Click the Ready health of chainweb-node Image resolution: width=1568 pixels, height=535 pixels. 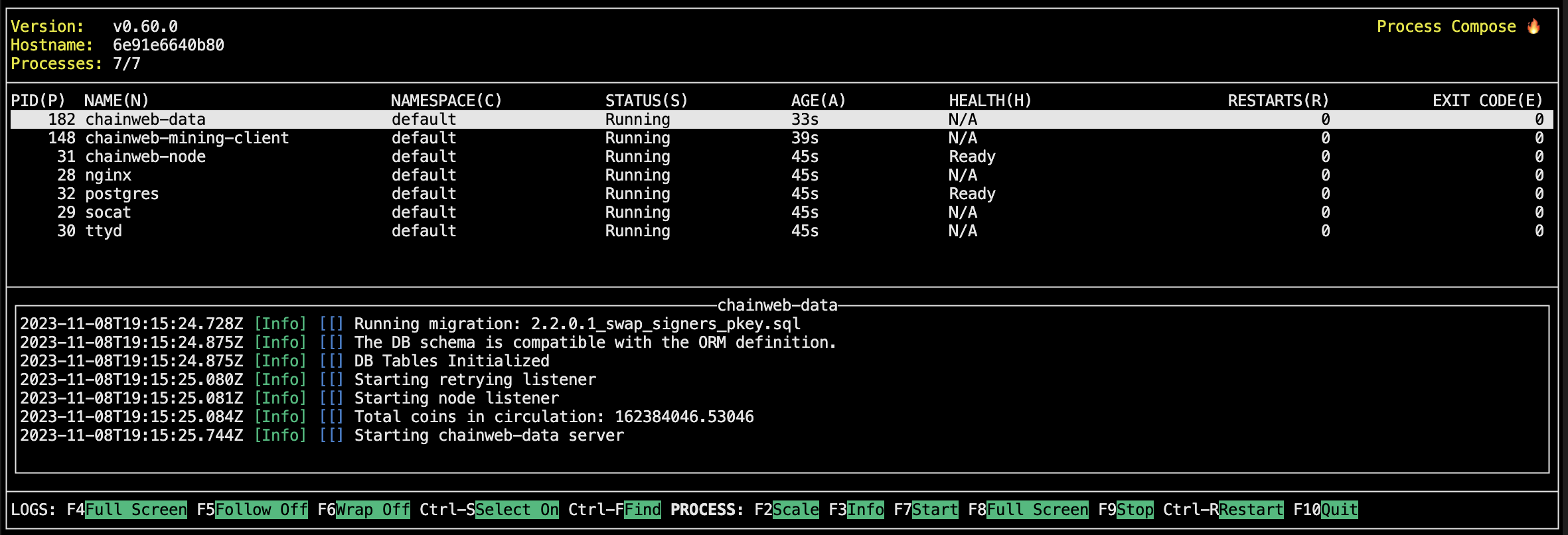coord(972,157)
